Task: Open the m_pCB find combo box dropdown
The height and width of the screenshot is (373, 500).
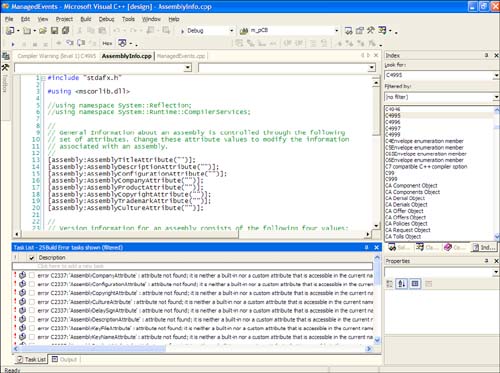Action: [336, 31]
